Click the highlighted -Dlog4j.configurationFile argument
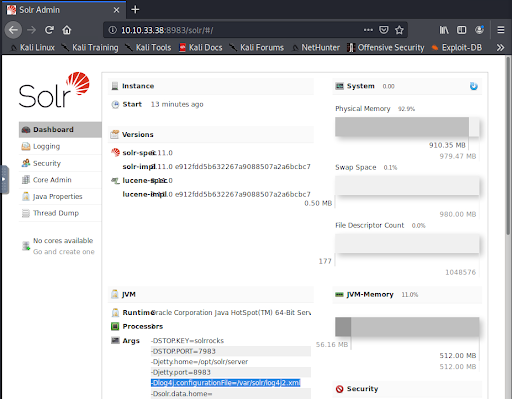512x399 pixels. click(226, 383)
